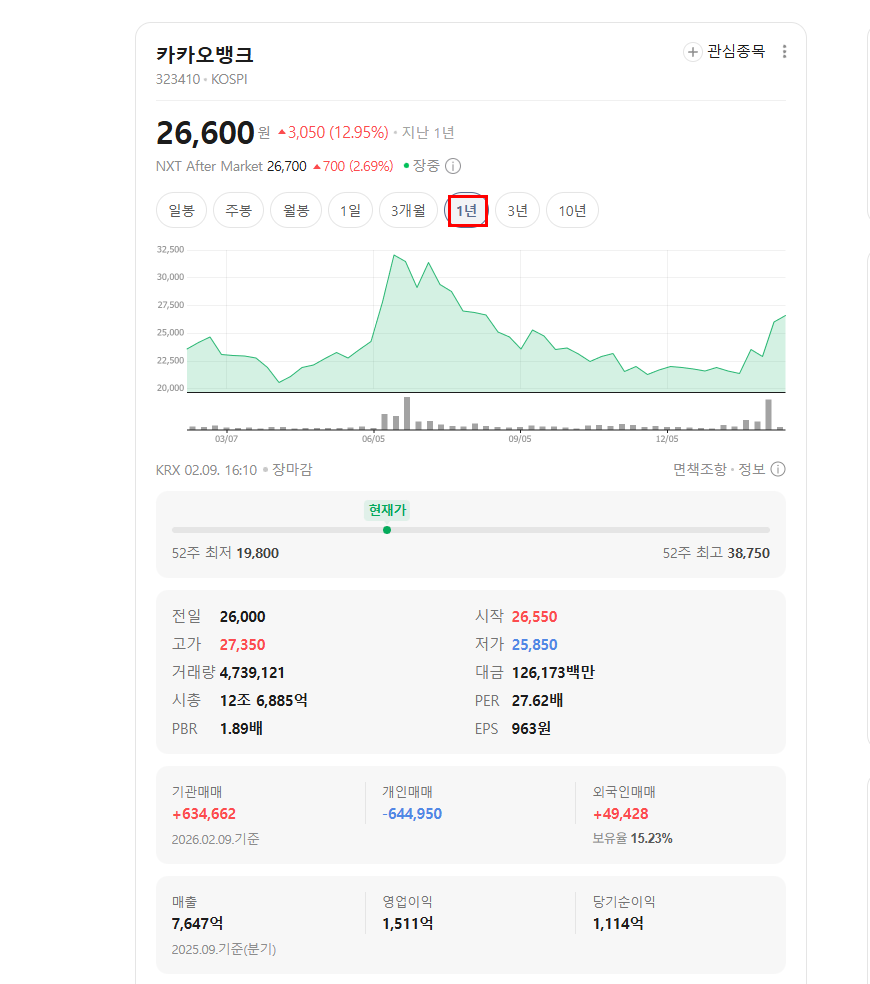
Task: Click the 카카오뱅크 stock title
Action: 205,55
